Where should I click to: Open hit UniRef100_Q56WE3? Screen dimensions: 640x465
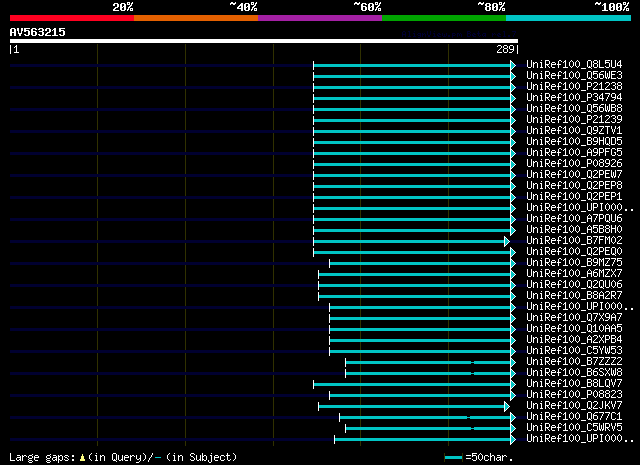pos(574,76)
